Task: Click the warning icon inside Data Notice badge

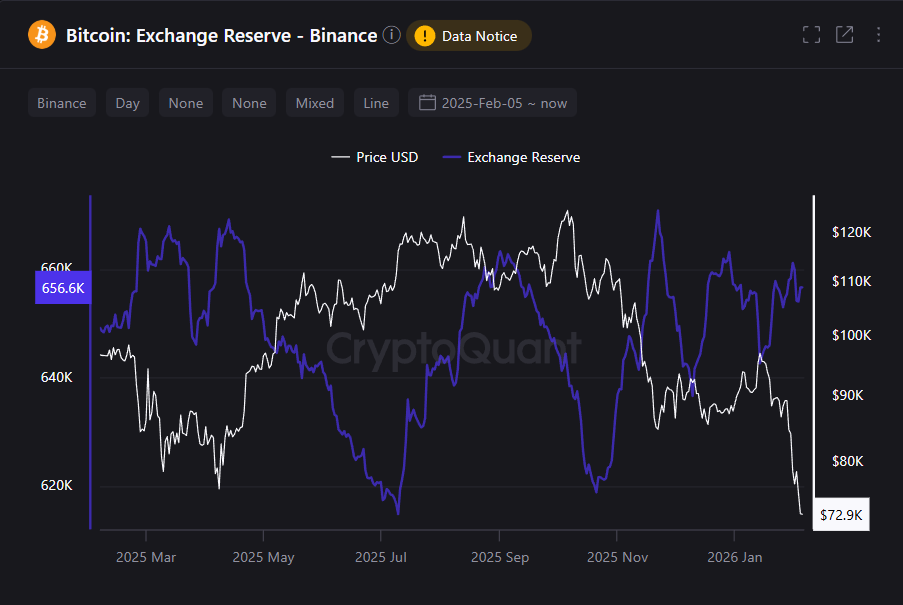Action: click(x=424, y=34)
